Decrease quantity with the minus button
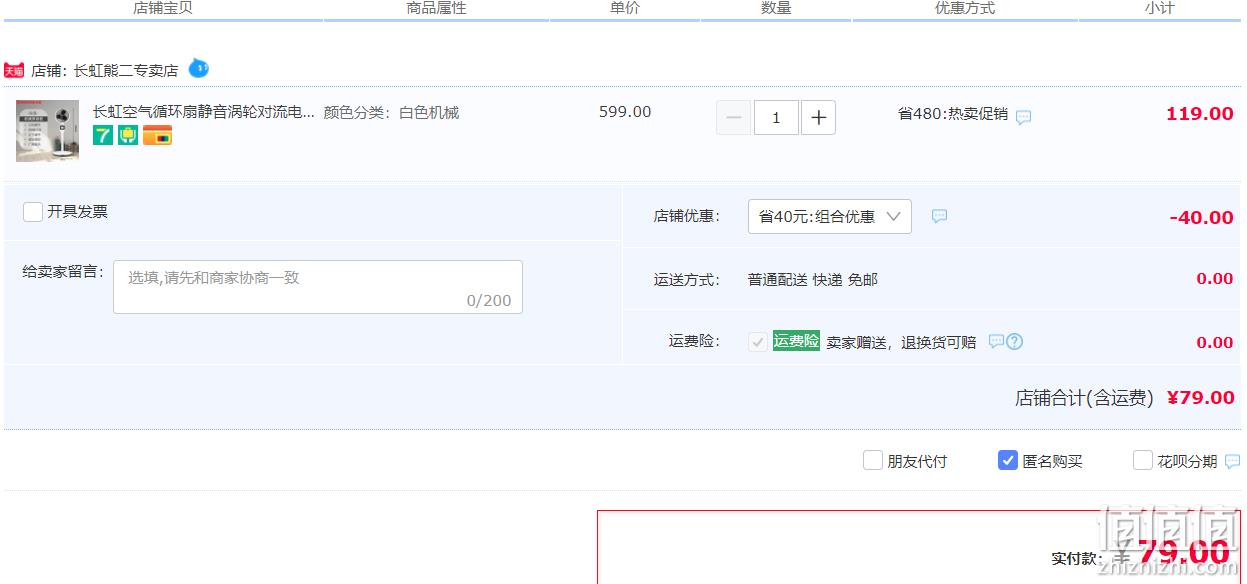The image size is (1247, 584). point(733,118)
